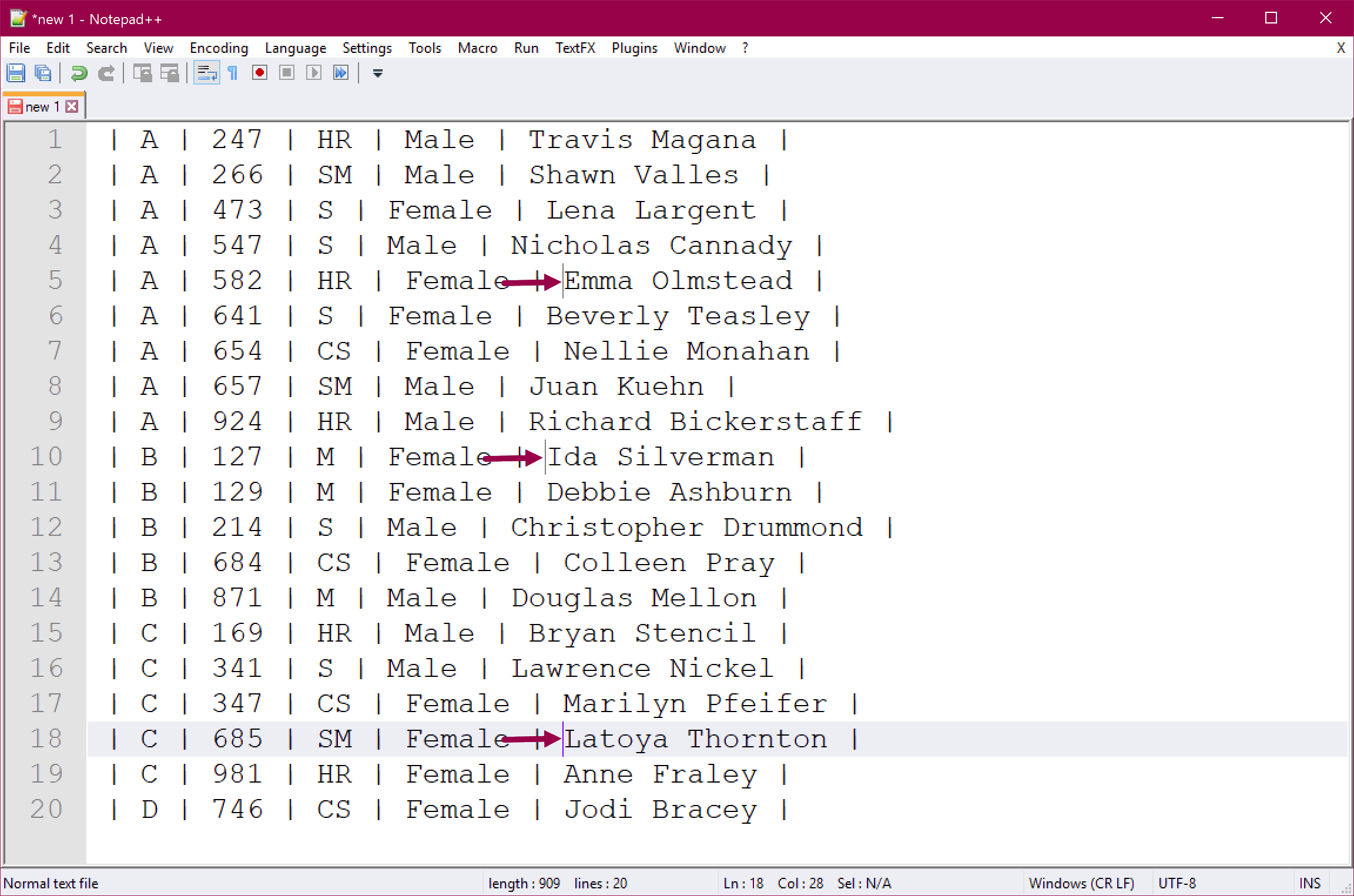The height and width of the screenshot is (896, 1354).
Task: Click the gray Redo arrow icon
Action: [106, 73]
